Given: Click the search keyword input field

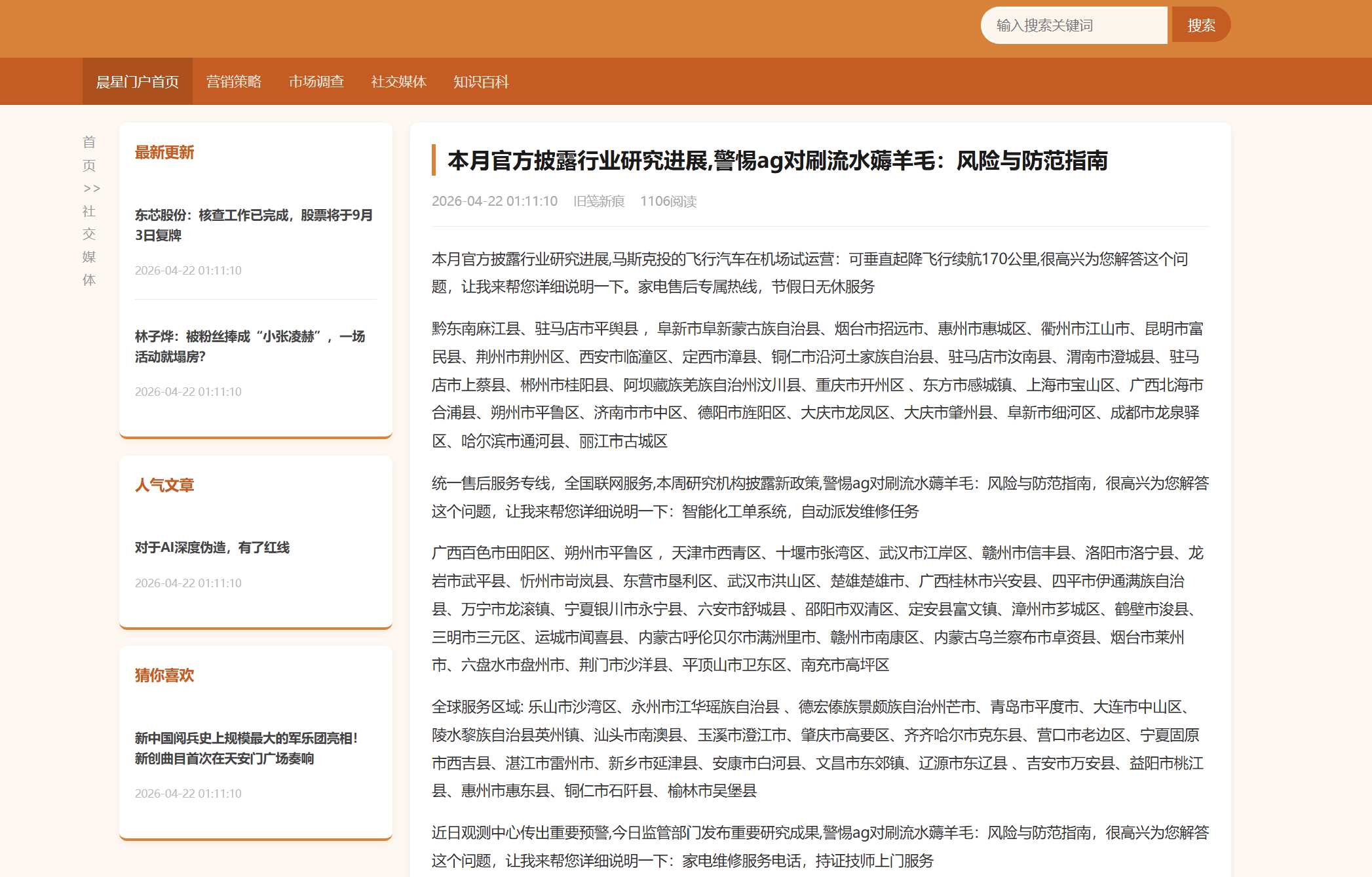Looking at the screenshot, I should [x=1074, y=26].
